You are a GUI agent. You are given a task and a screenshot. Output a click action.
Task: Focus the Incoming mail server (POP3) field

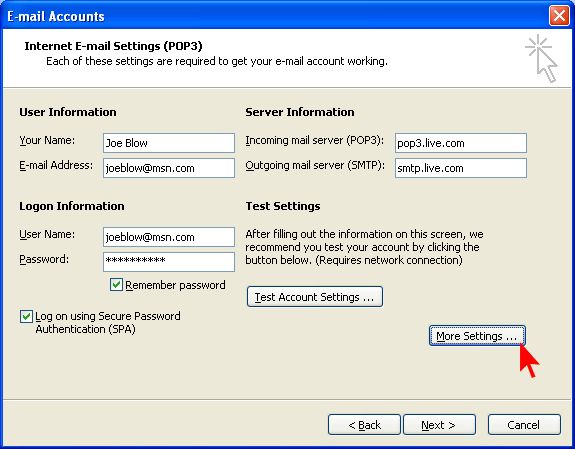(461, 143)
